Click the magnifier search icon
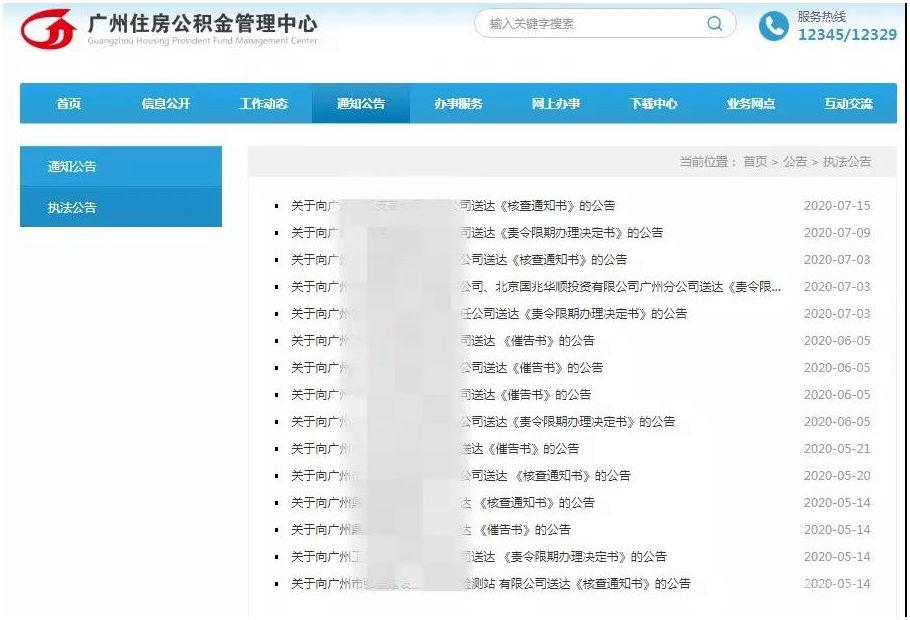The image size is (910, 620). click(714, 23)
